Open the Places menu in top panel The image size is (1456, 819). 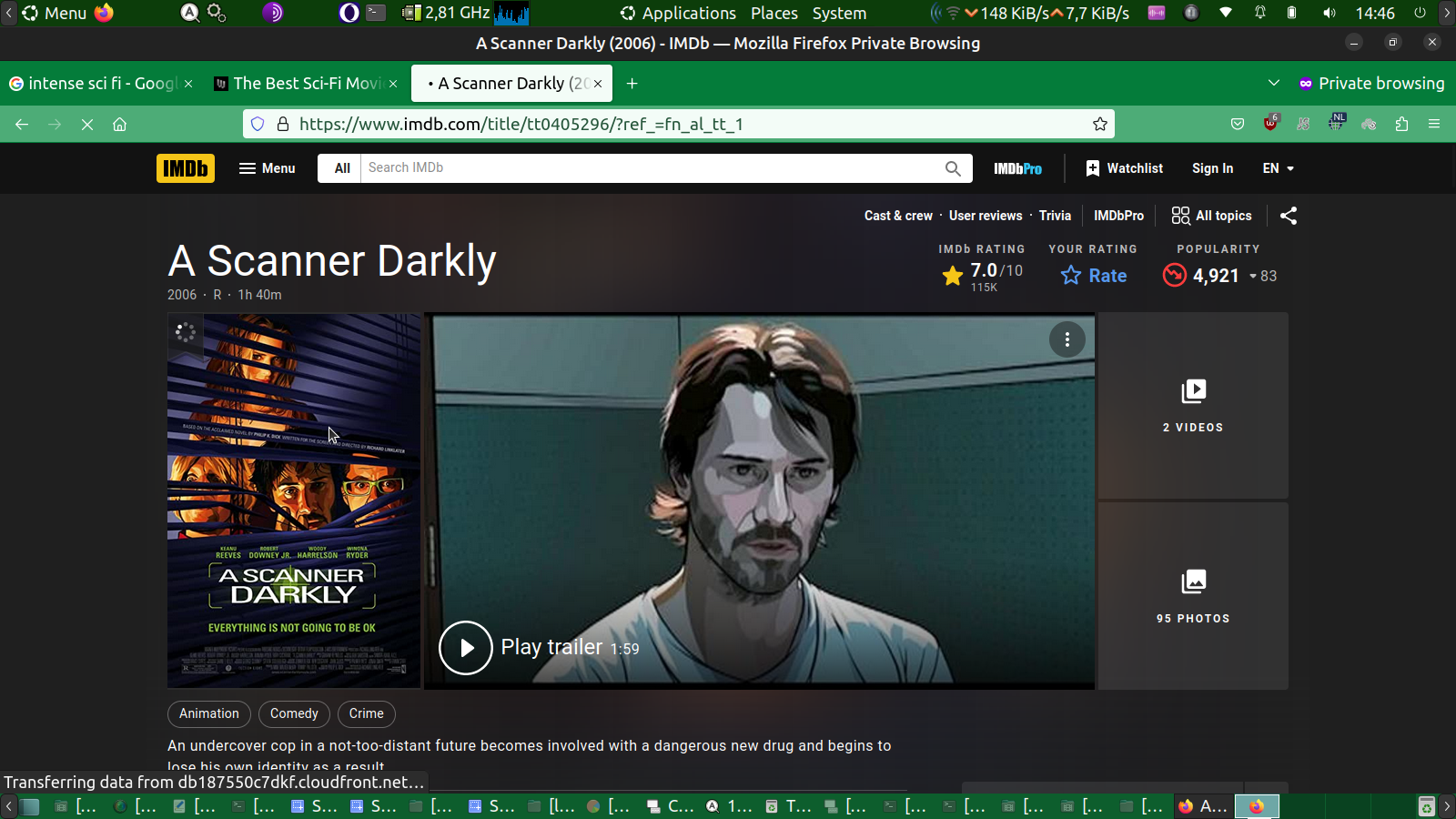point(774,14)
